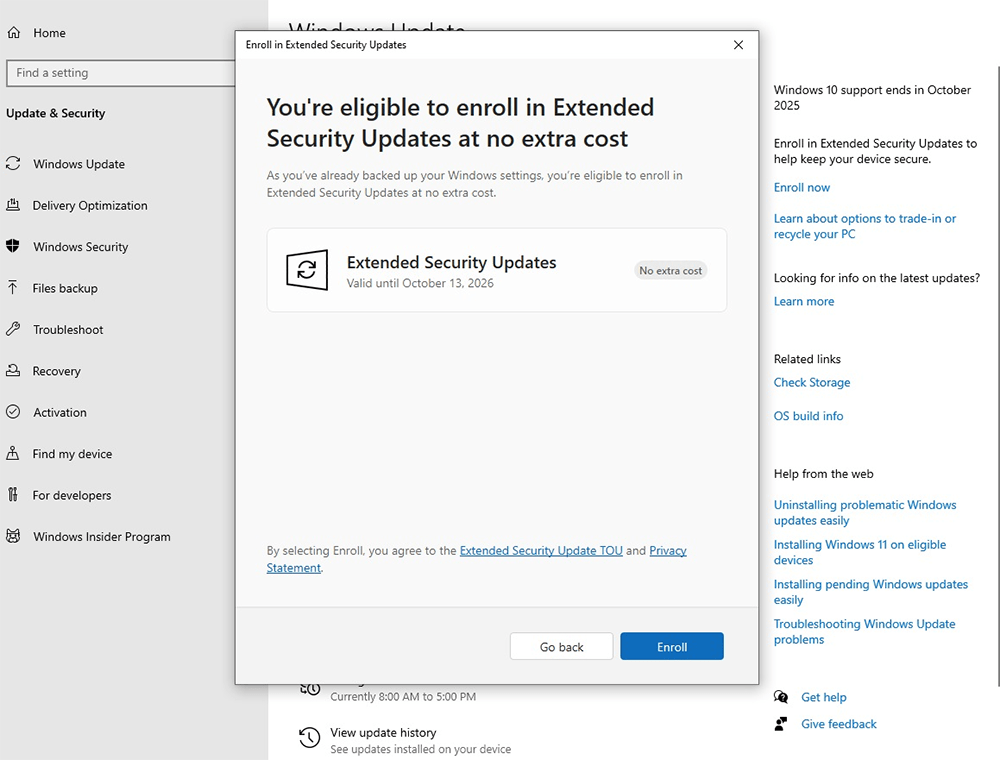Click the Windows Security shield icon
Screen dimensions: 1000x760
(x=15, y=247)
